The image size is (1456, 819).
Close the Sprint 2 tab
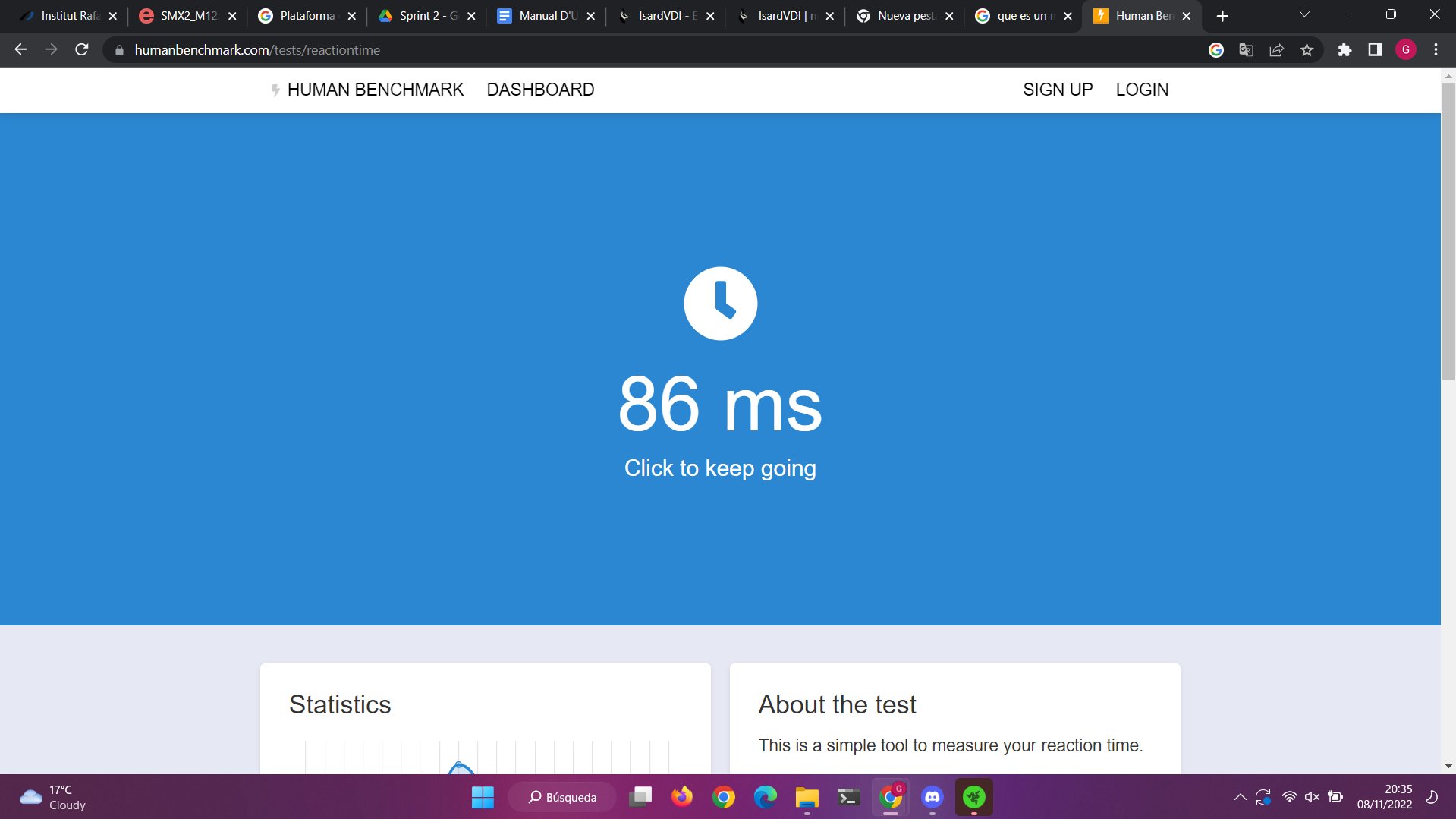tap(471, 16)
